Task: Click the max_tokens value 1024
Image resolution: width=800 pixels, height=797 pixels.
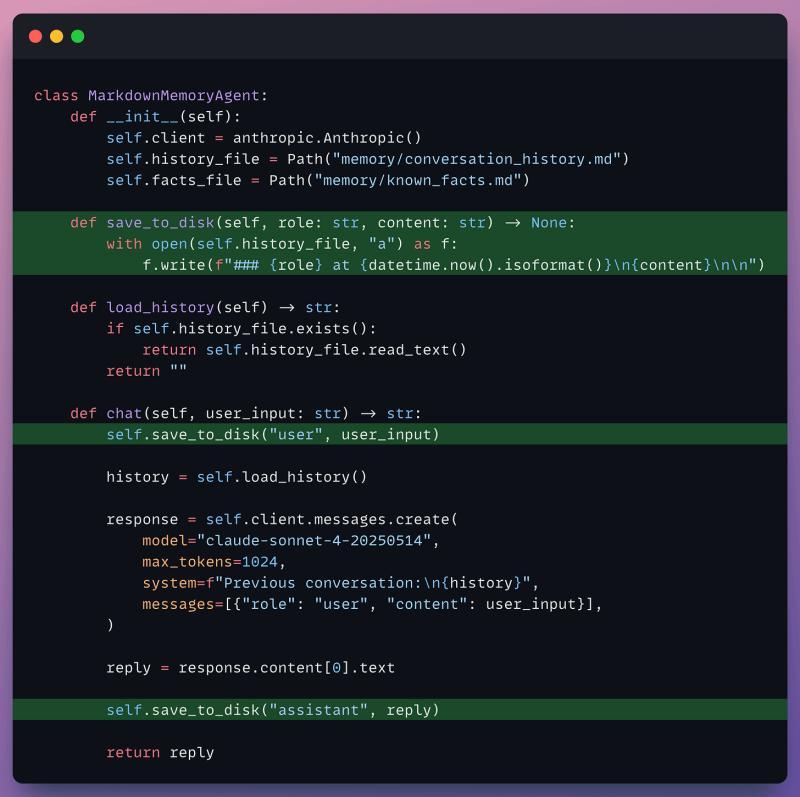Action: [x=260, y=562]
